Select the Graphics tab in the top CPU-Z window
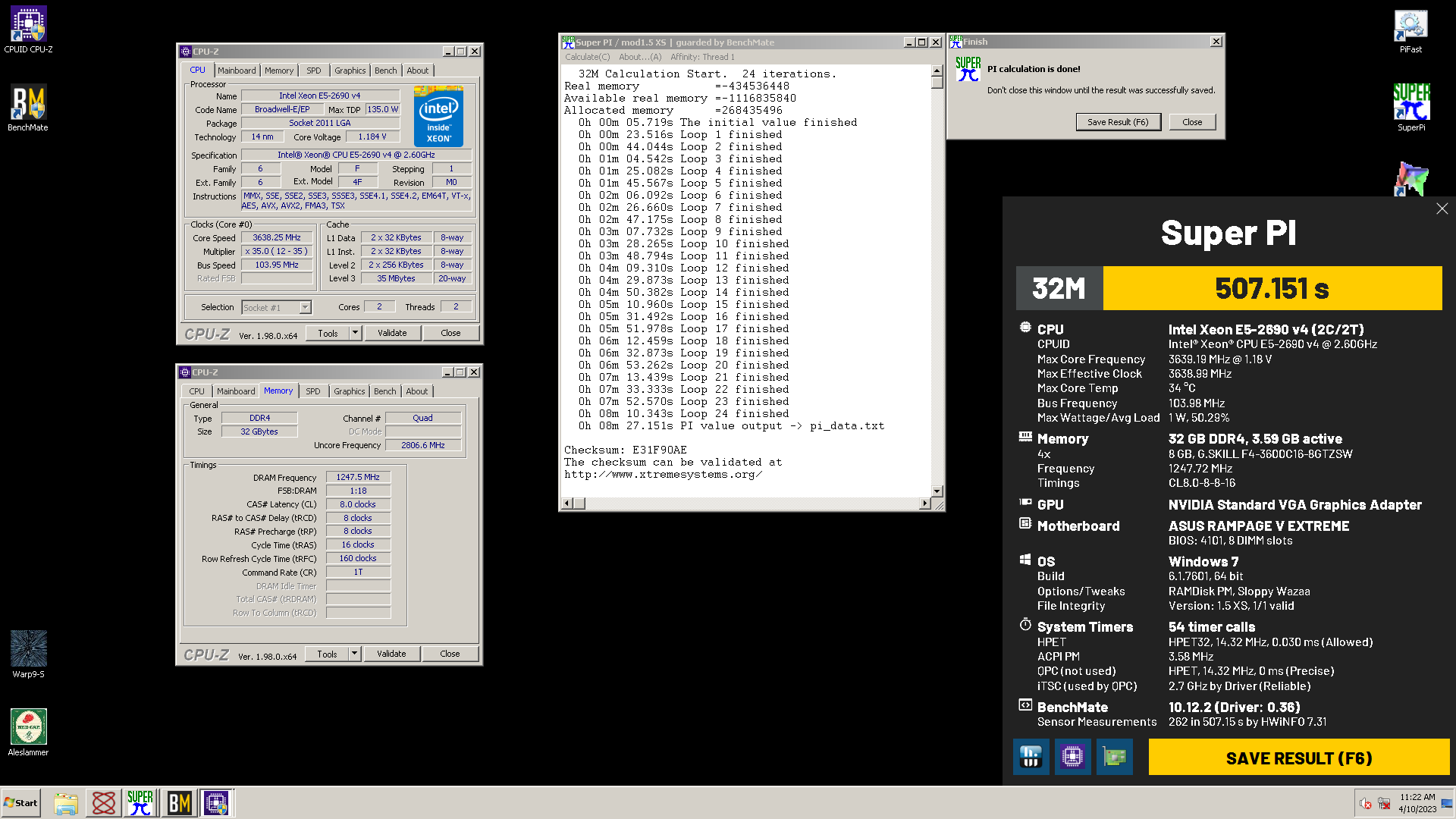Image resolution: width=1456 pixels, height=819 pixels. tap(350, 71)
